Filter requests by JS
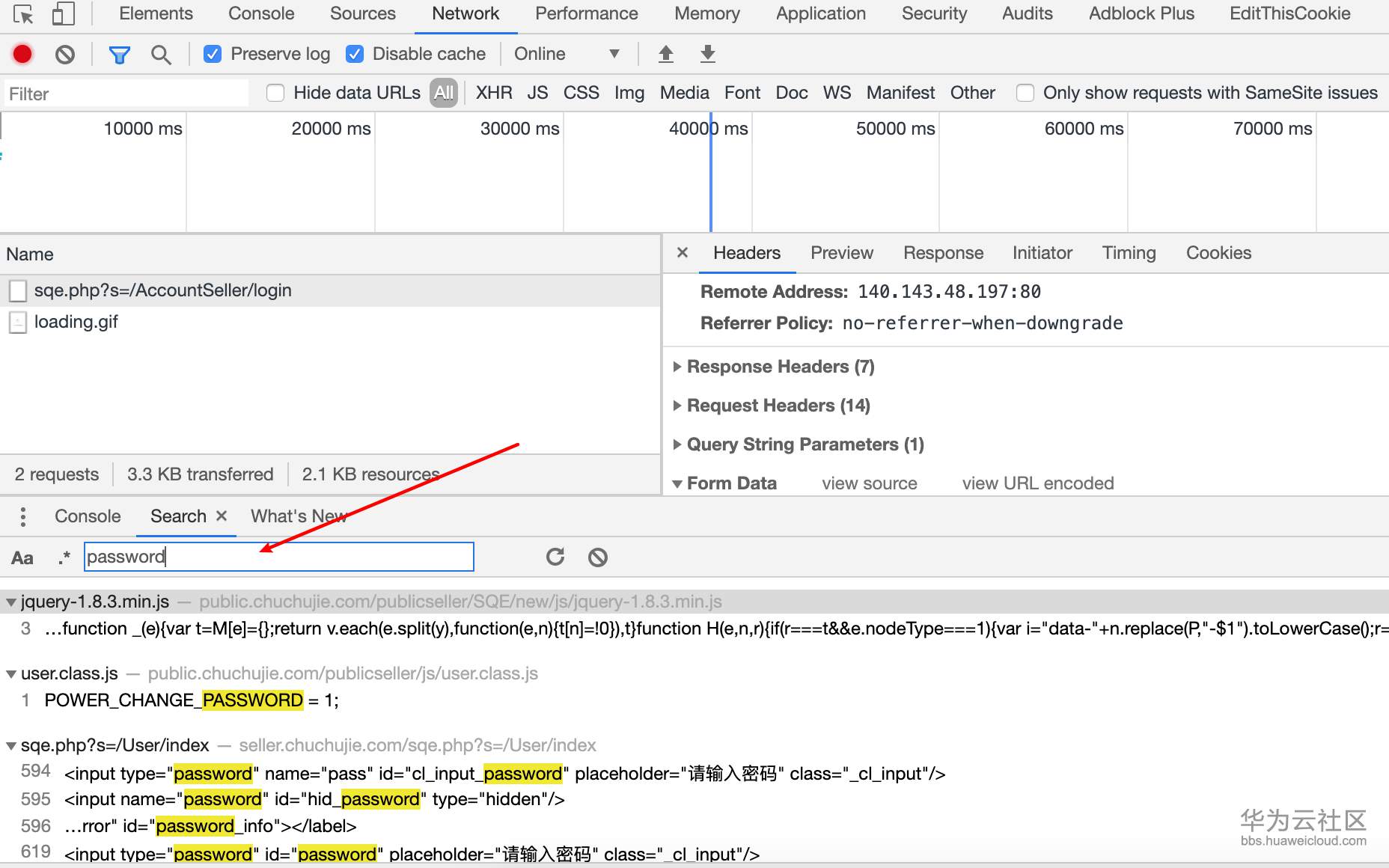 click(x=537, y=93)
